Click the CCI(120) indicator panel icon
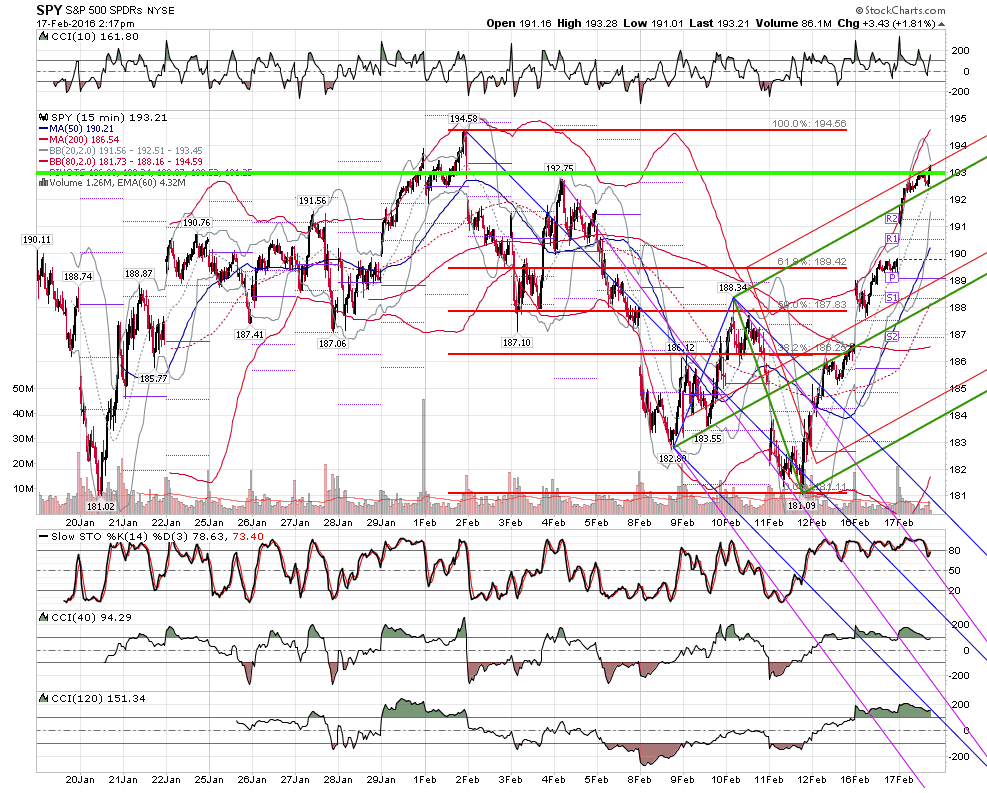 click(x=43, y=698)
